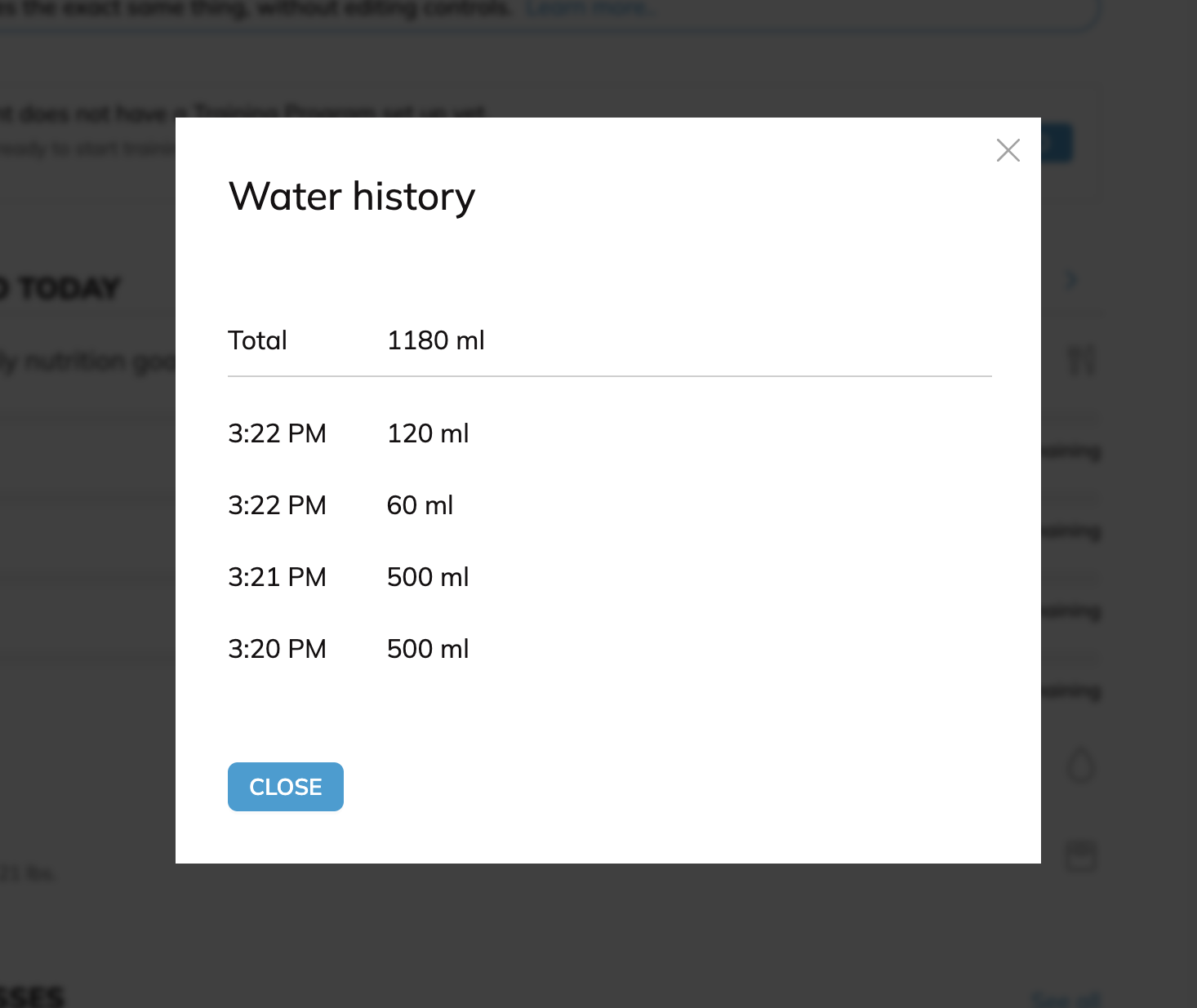
Task: Open the blurred 'Learn more' link
Action: pos(588,8)
